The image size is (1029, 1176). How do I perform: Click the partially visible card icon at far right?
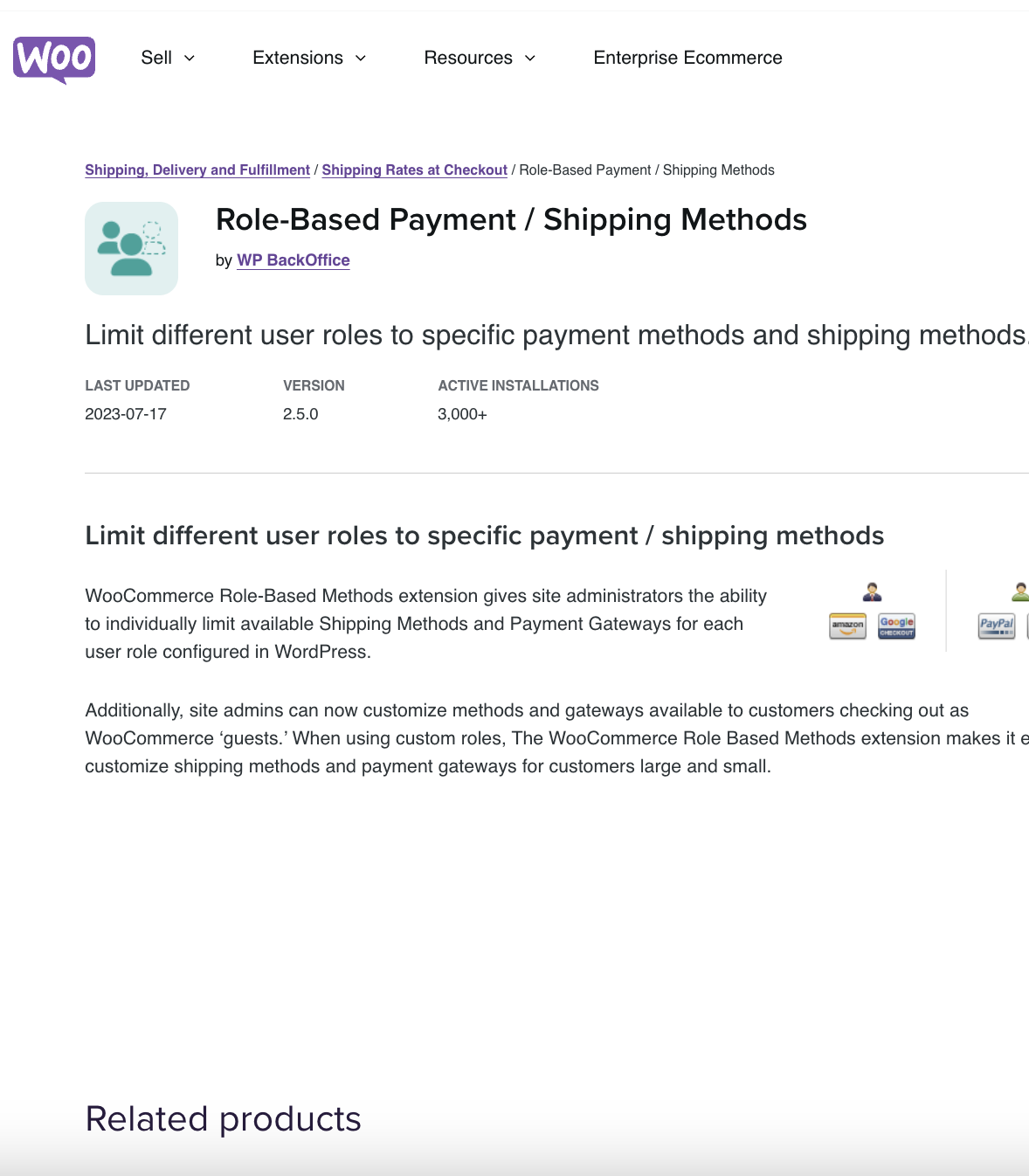tap(1025, 626)
